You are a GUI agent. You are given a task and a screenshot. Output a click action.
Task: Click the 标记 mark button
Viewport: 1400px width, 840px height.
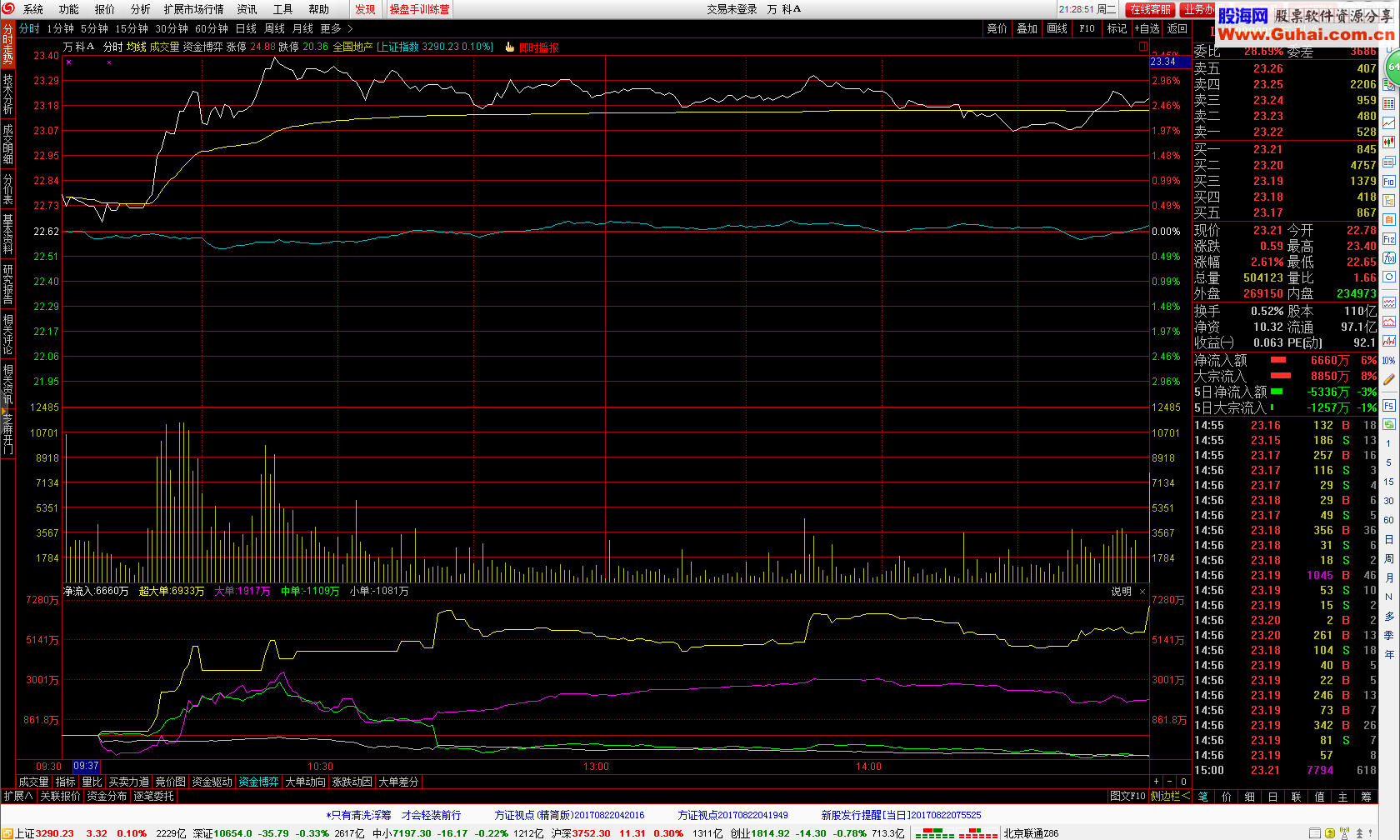pos(1117,28)
